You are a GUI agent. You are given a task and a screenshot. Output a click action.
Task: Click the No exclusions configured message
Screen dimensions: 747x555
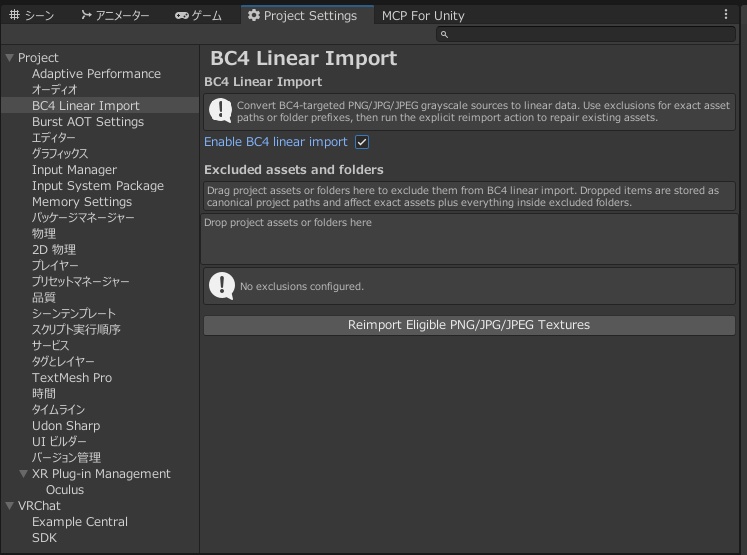pos(302,286)
